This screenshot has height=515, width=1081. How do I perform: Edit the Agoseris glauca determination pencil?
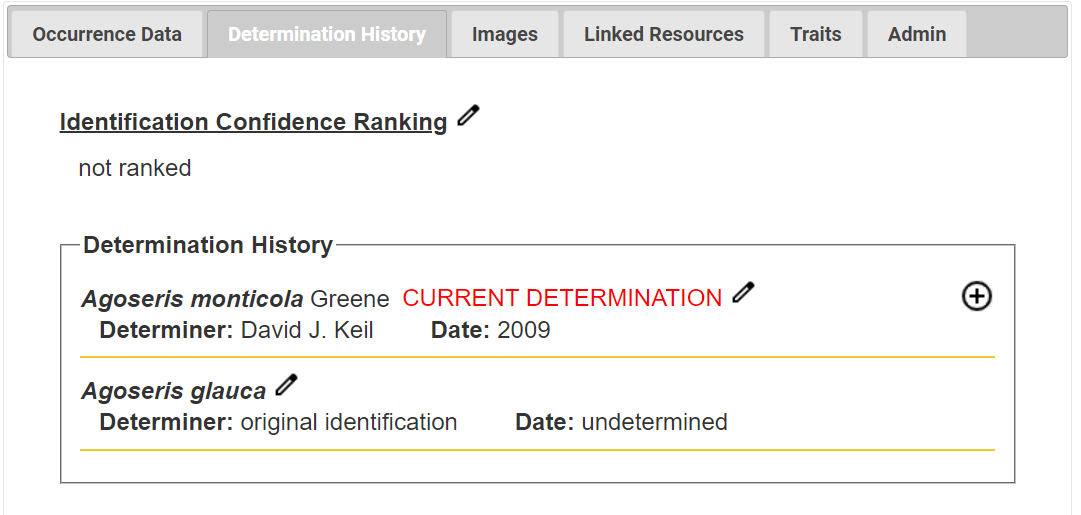click(x=286, y=385)
